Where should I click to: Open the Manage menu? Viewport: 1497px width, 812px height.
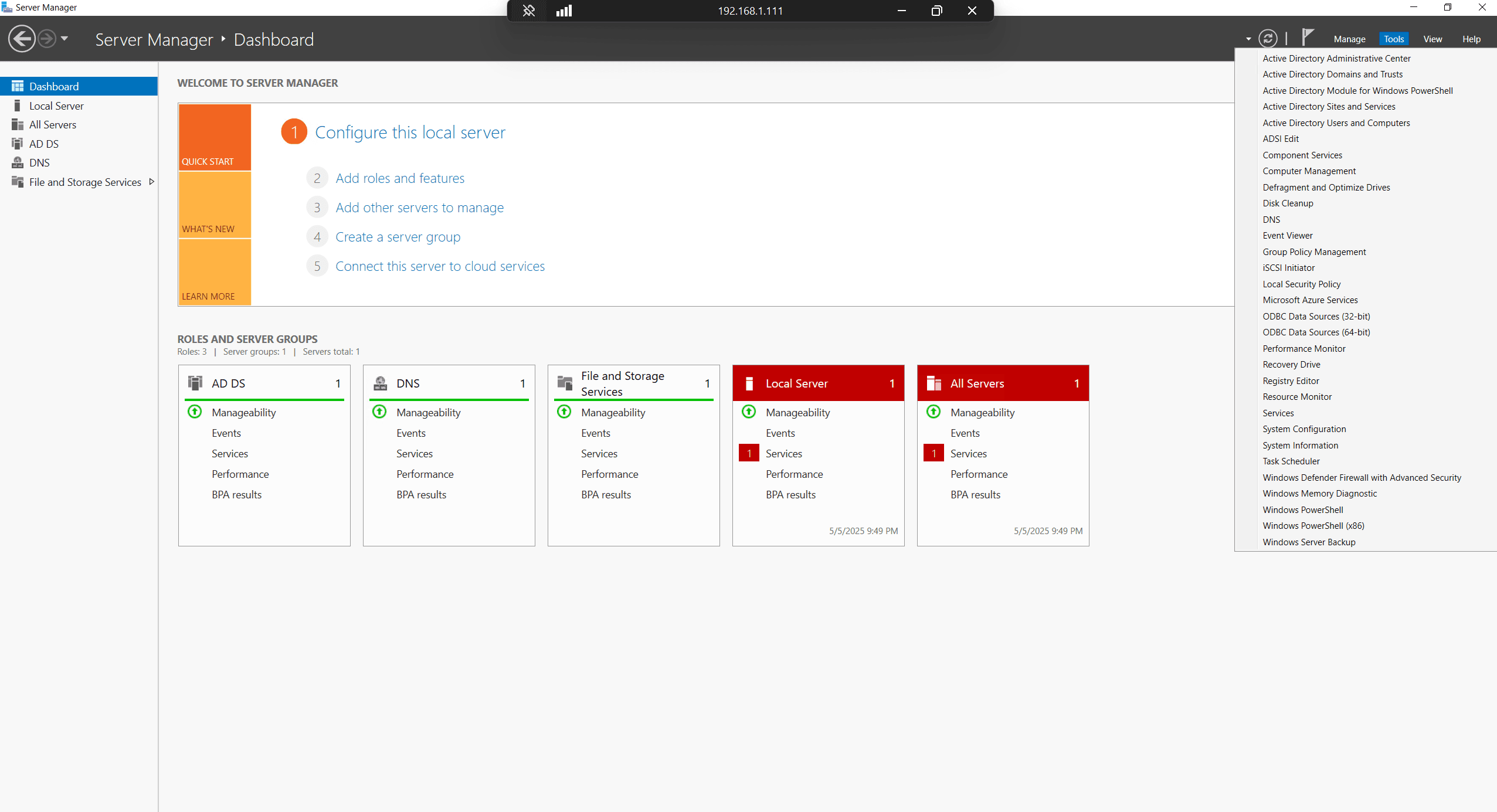coord(1349,39)
